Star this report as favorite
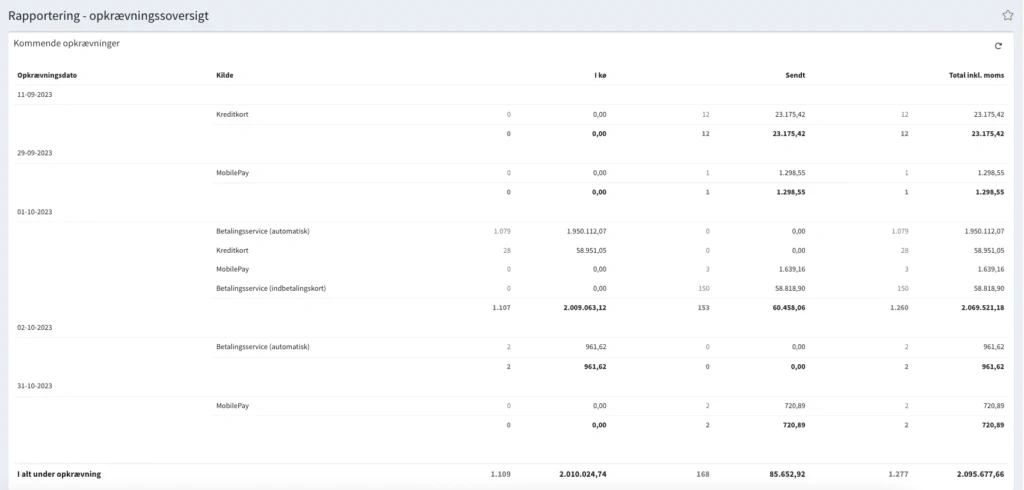 (x=1008, y=15)
